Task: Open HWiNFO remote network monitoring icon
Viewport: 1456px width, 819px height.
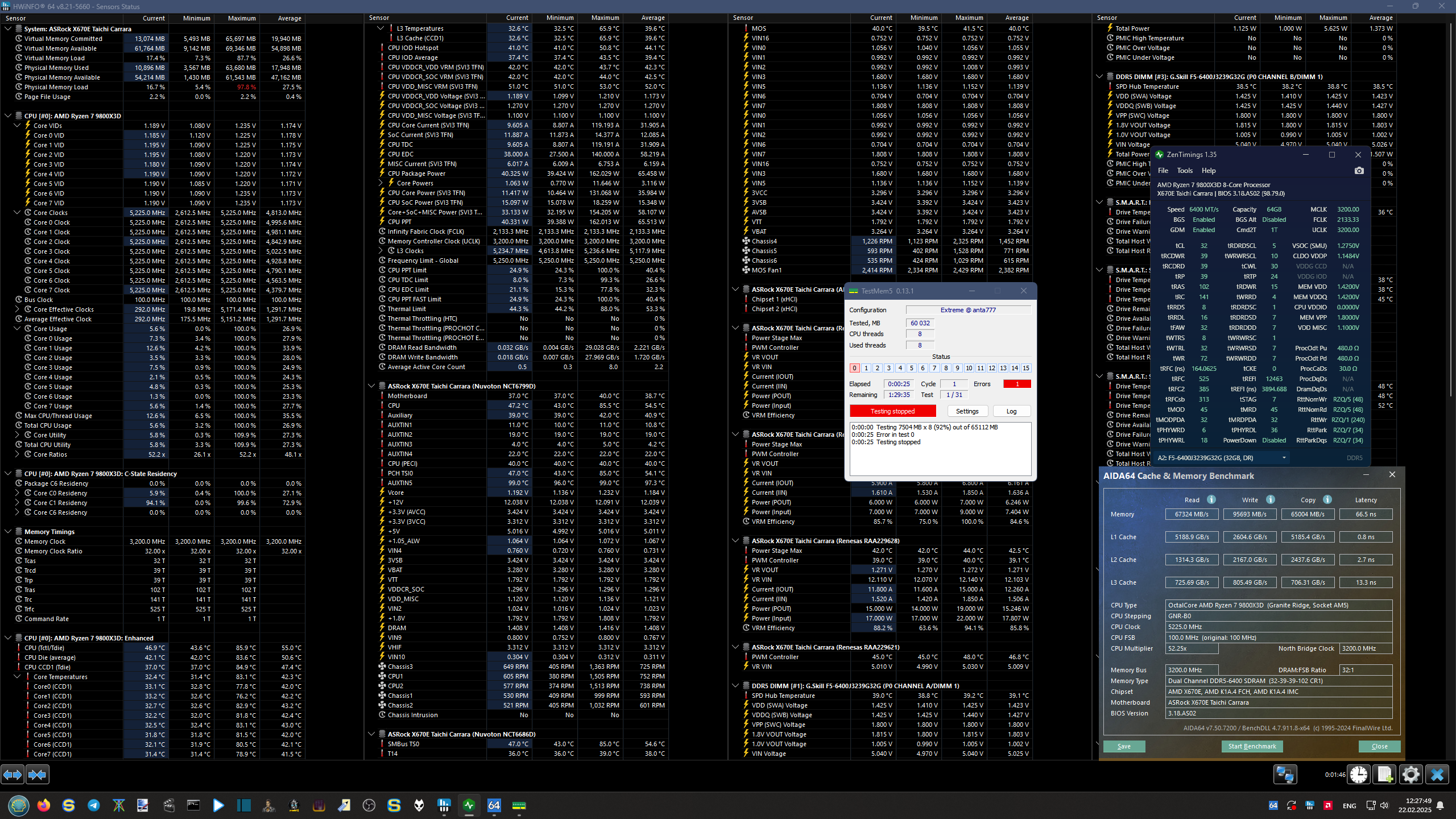Action: 1284,774
